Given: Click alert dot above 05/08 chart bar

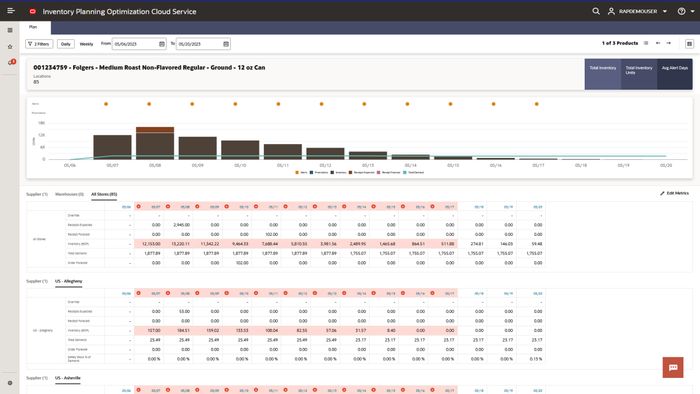Looking at the screenshot, I should (x=149, y=104).
